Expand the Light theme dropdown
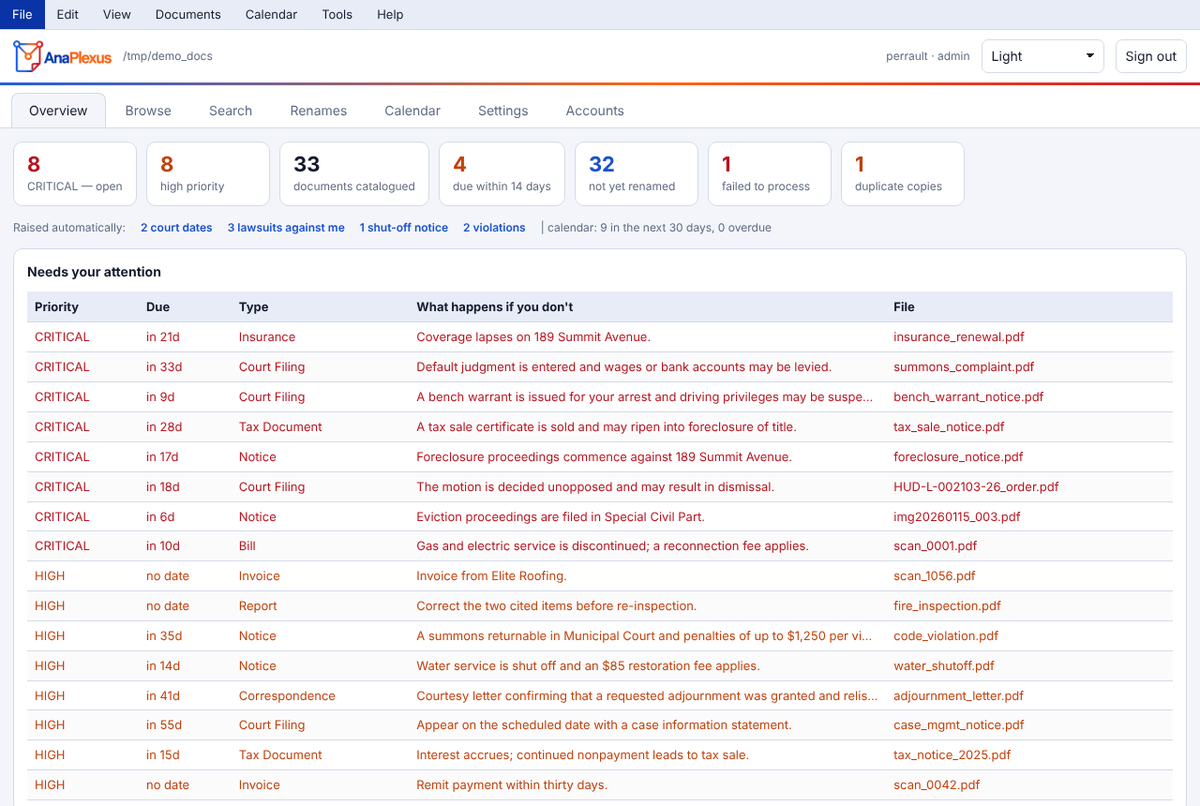The width and height of the screenshot is (1200, 806). pyautogui.click(x=1042, y=56)
